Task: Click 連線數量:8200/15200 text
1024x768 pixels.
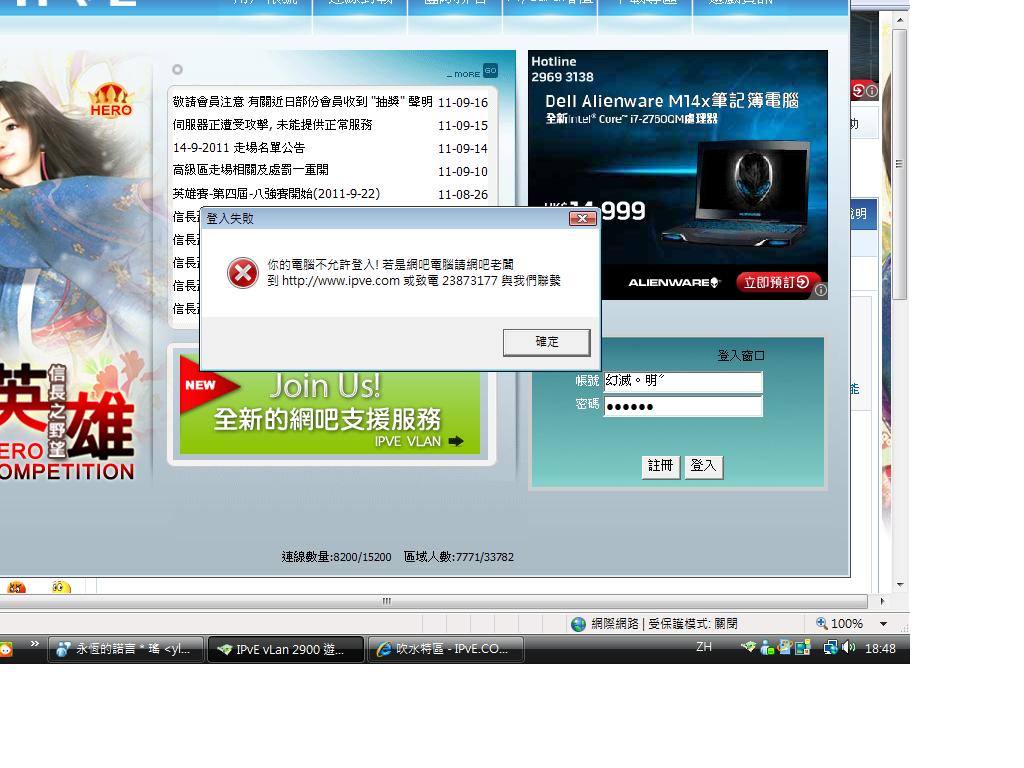Action: pyautogui.click(x=336, y=557)
